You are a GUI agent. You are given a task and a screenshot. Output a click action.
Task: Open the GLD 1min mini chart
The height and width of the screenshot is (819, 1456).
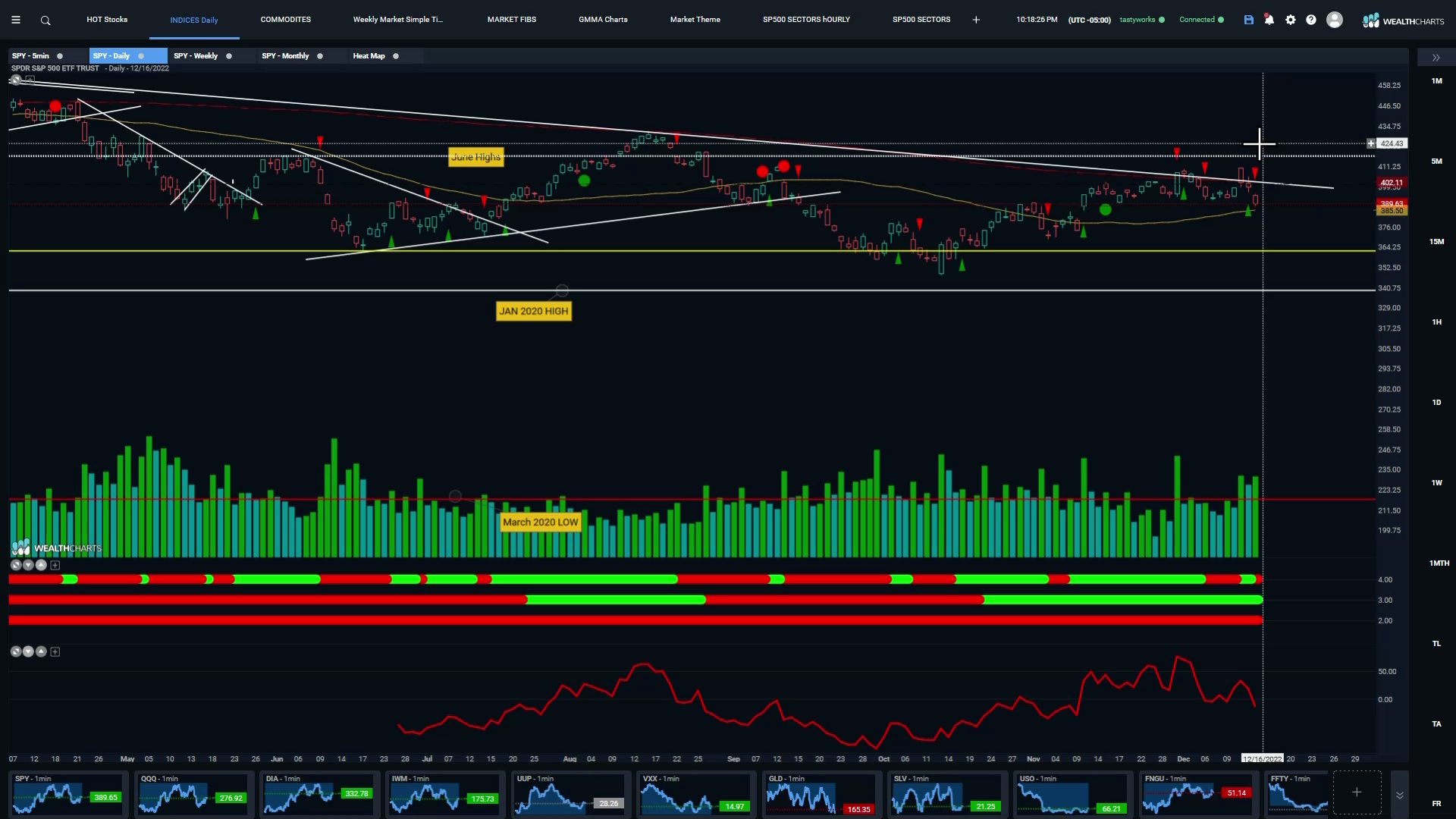click(821, 794)
